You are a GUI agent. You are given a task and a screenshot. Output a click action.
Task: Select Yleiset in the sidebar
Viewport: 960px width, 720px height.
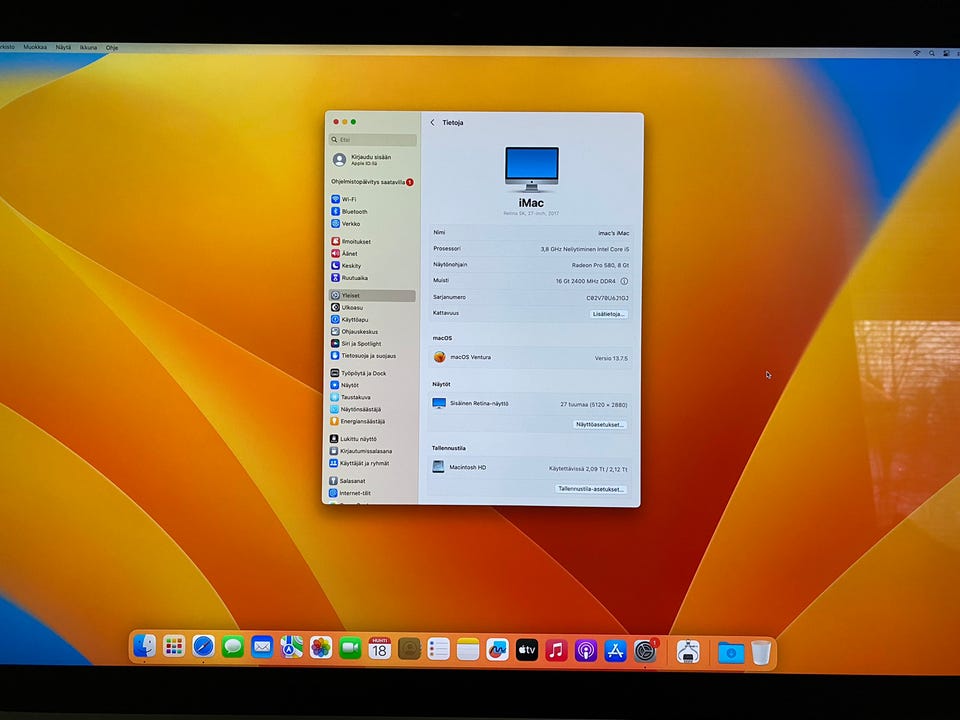coord(372,296)
